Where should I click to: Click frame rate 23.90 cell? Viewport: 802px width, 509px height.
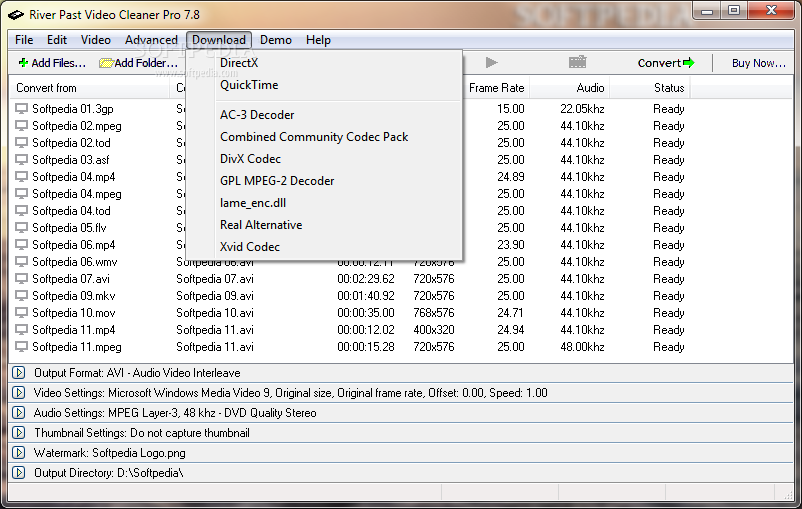coord(510,245)
